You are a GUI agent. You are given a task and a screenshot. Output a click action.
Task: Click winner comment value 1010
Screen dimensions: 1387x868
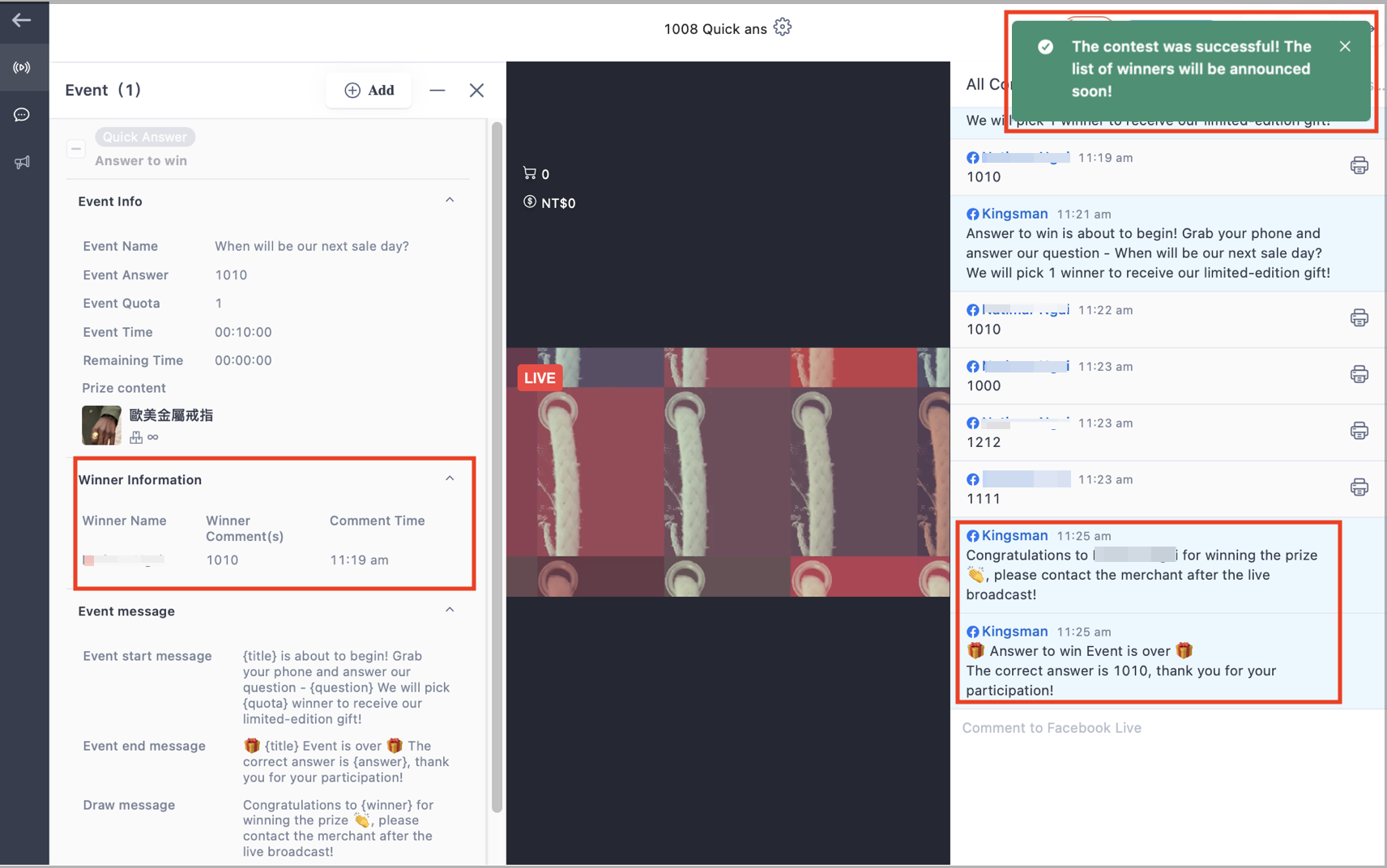222,560
